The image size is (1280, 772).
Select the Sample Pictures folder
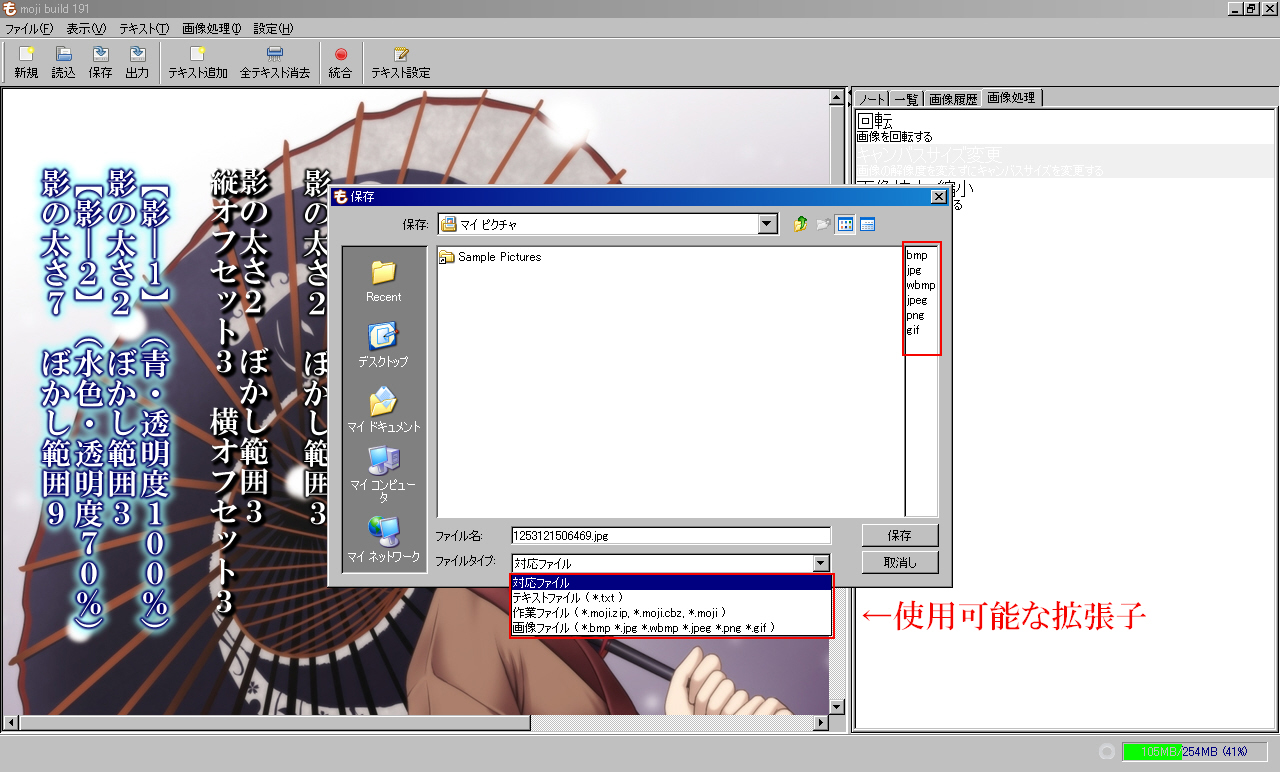coord(490,257)
